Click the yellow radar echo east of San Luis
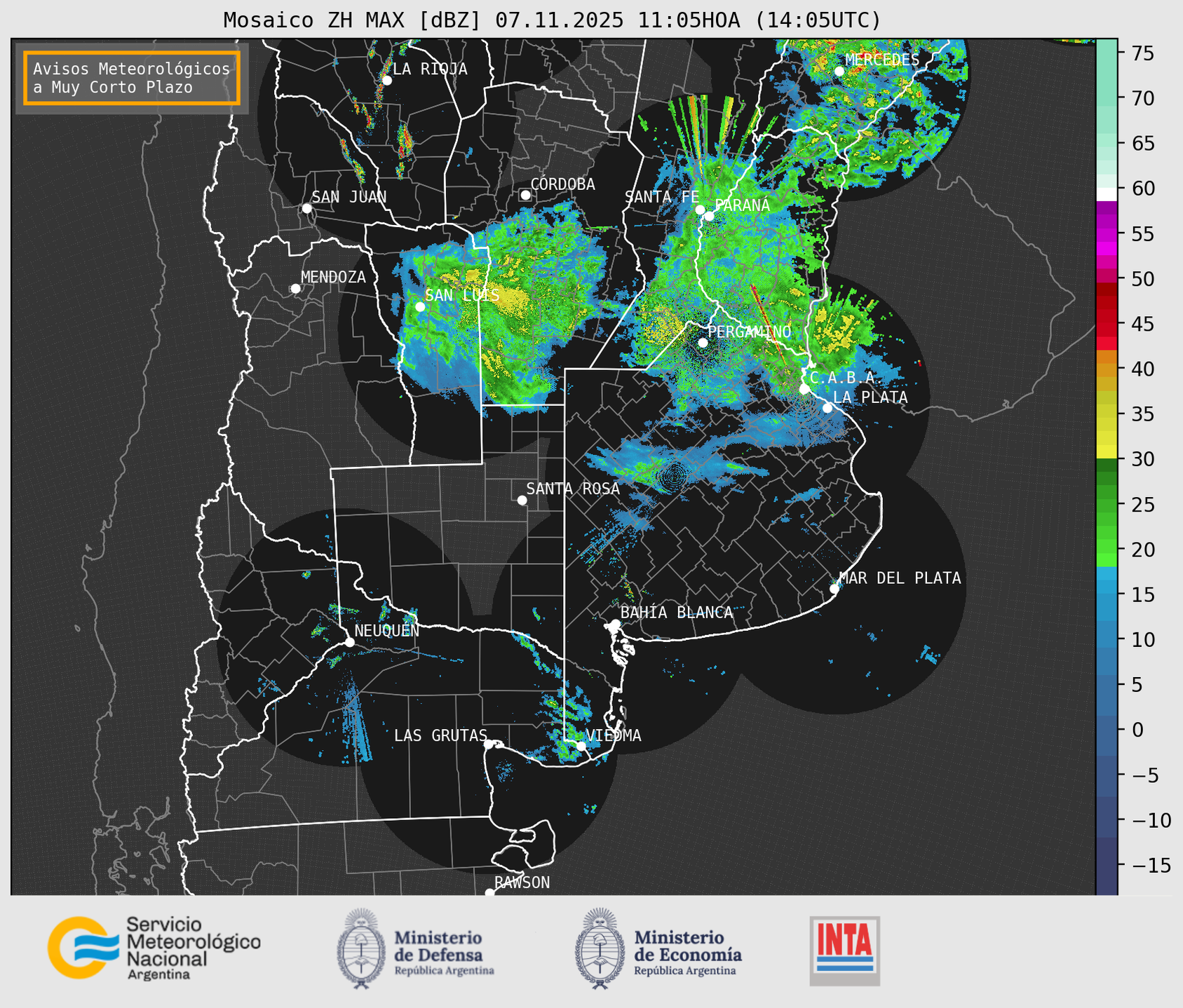Screen dimensions: 1183x1008 (511, 299)
